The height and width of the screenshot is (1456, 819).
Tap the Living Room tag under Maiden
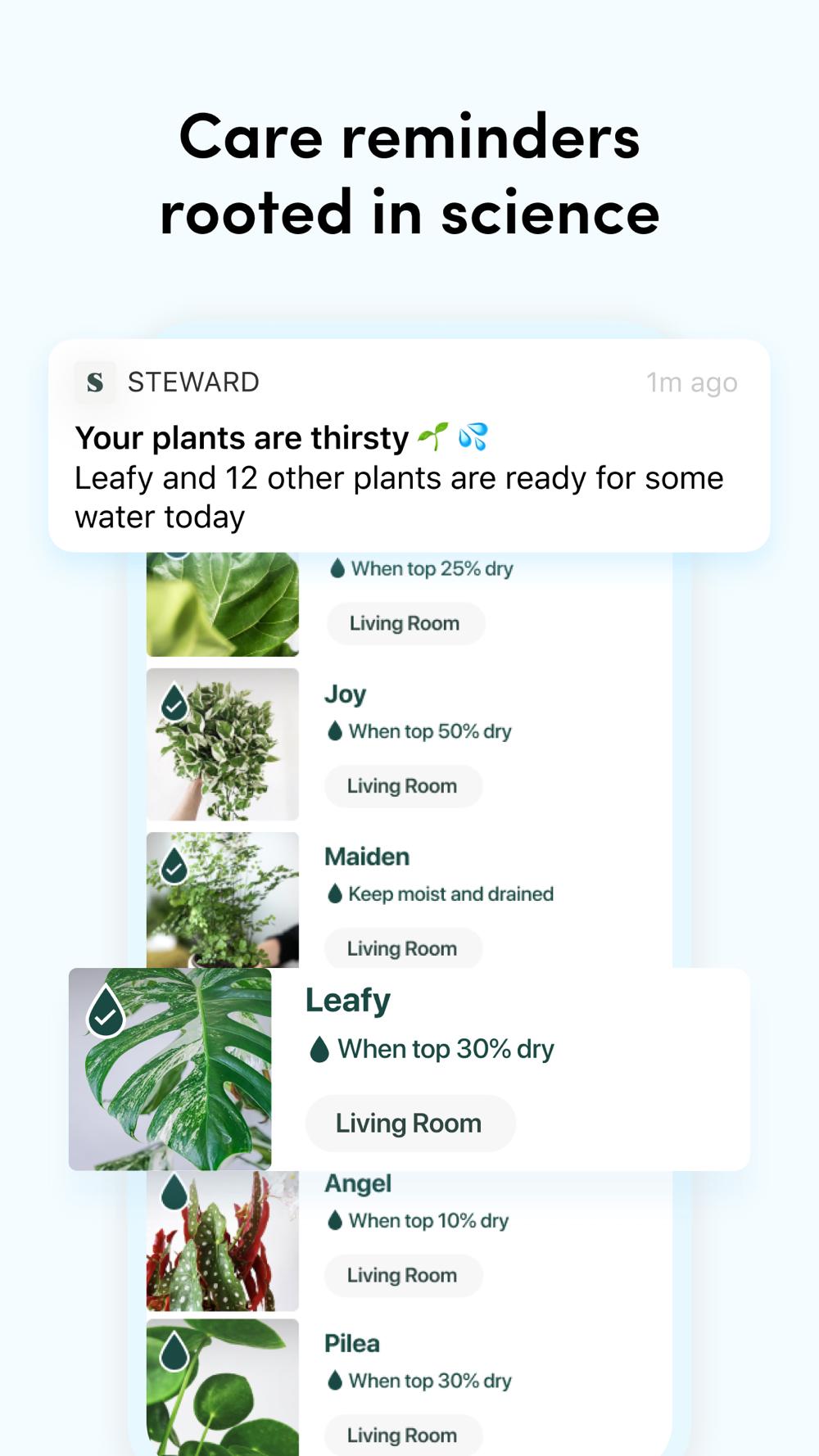coord(402,948)
